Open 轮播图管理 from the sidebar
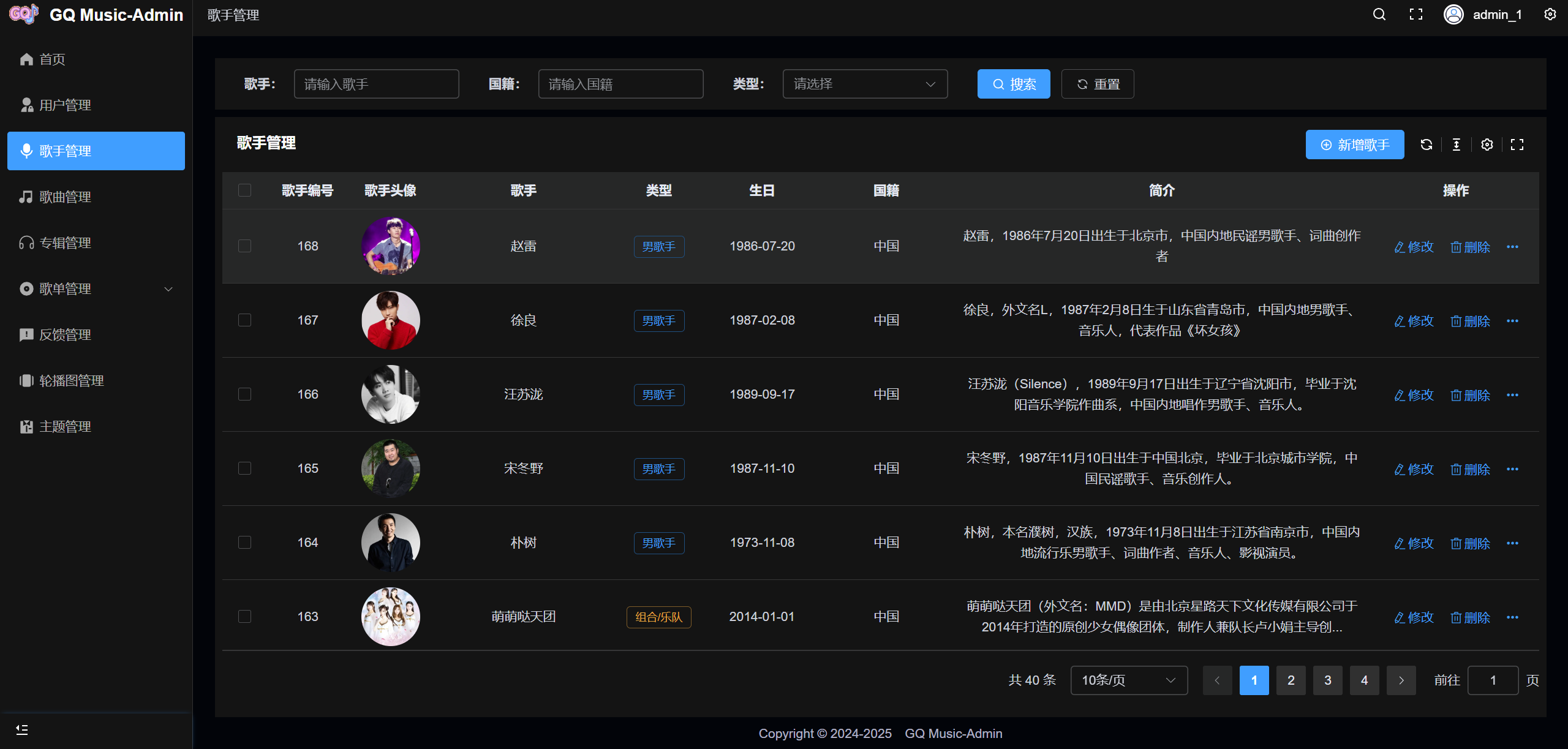The width and height of the screenshot is (1568, 749). point(71,380)
